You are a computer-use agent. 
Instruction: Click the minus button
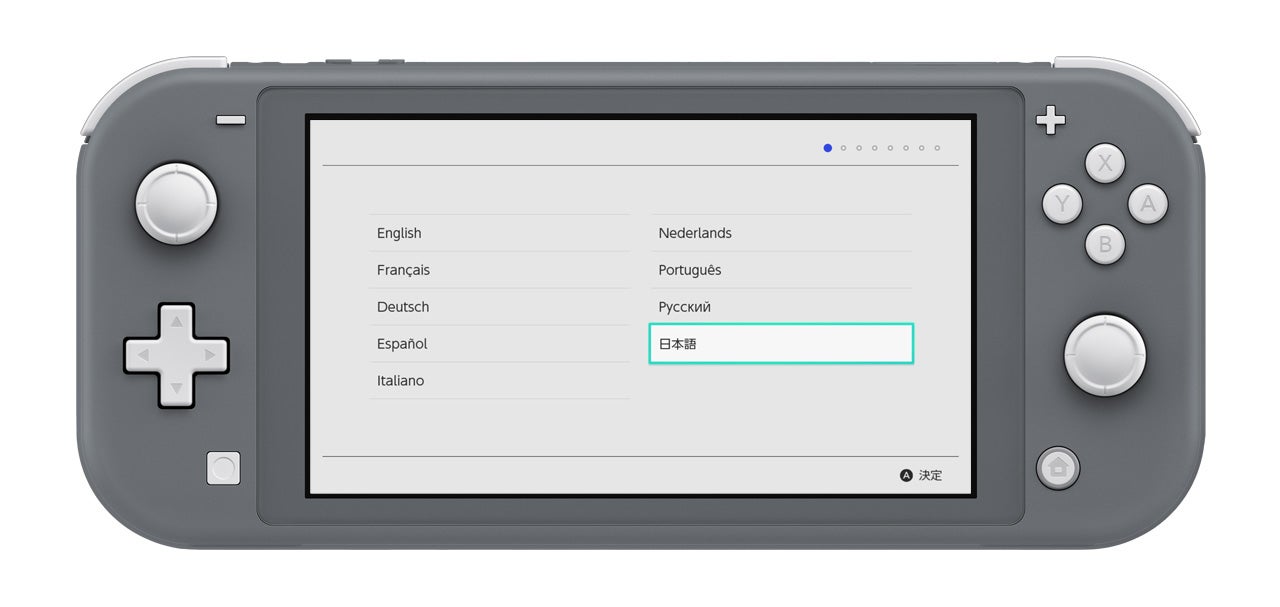pyautogui.click(x=231, y=120)
